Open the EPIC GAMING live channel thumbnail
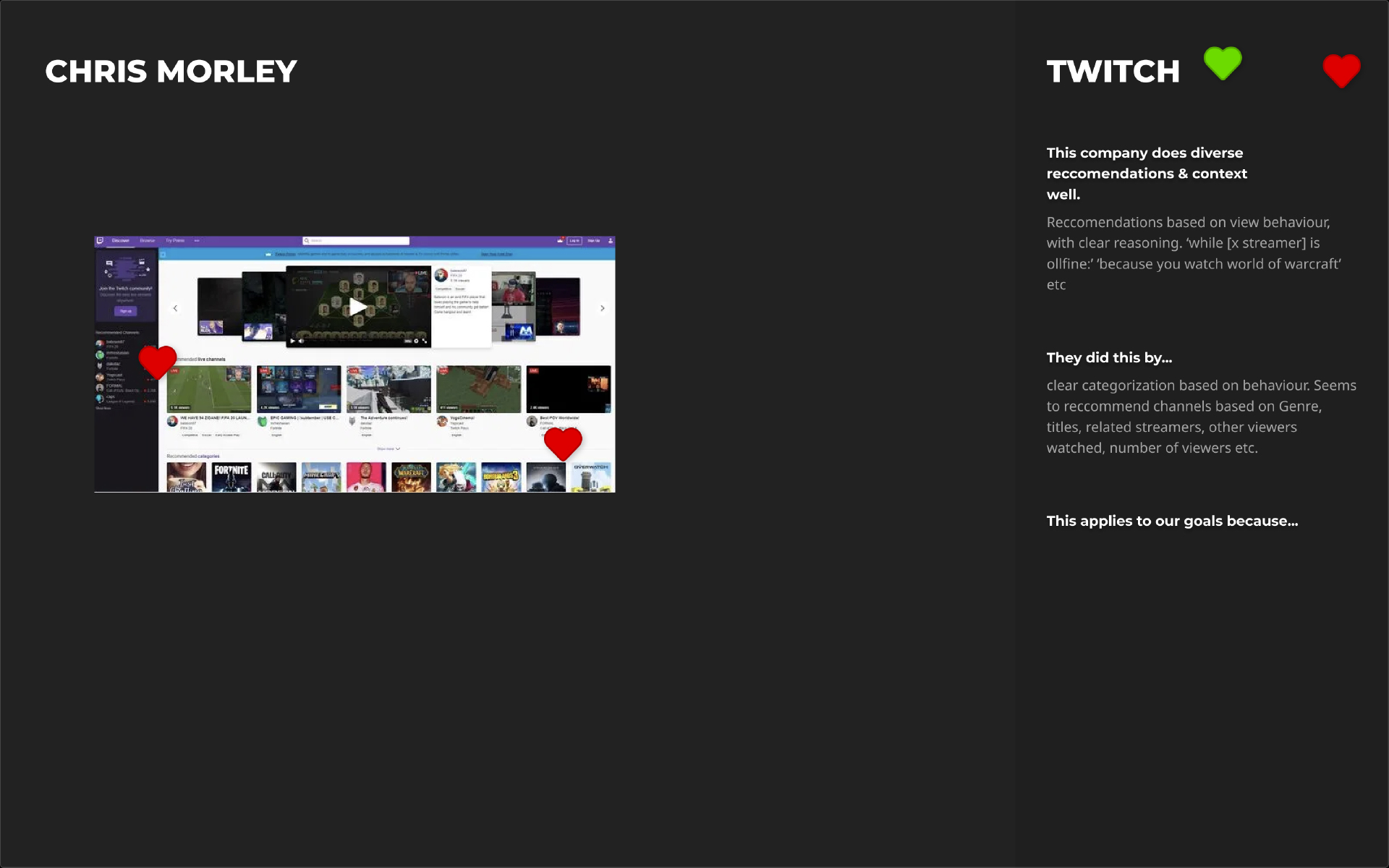This screenshot has width=1389, height=868. (x=299, y=389)
